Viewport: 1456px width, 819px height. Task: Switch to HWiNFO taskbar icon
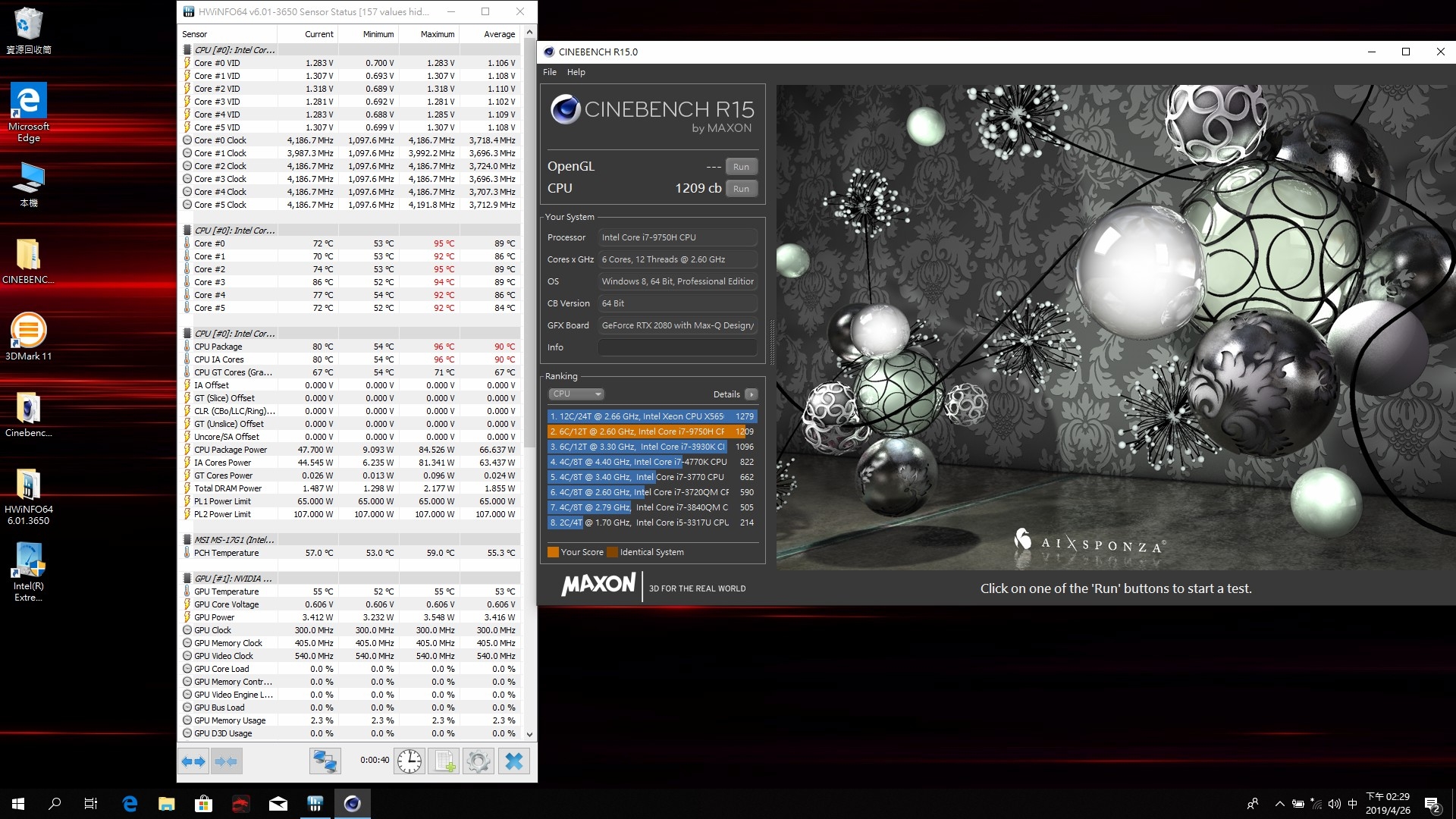pyautogui.click(x=315, y=804)
